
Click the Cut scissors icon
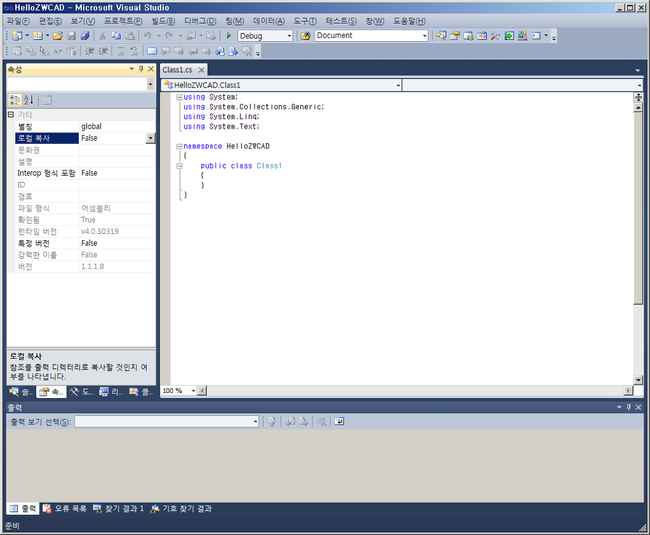click(x=102, y=36)
